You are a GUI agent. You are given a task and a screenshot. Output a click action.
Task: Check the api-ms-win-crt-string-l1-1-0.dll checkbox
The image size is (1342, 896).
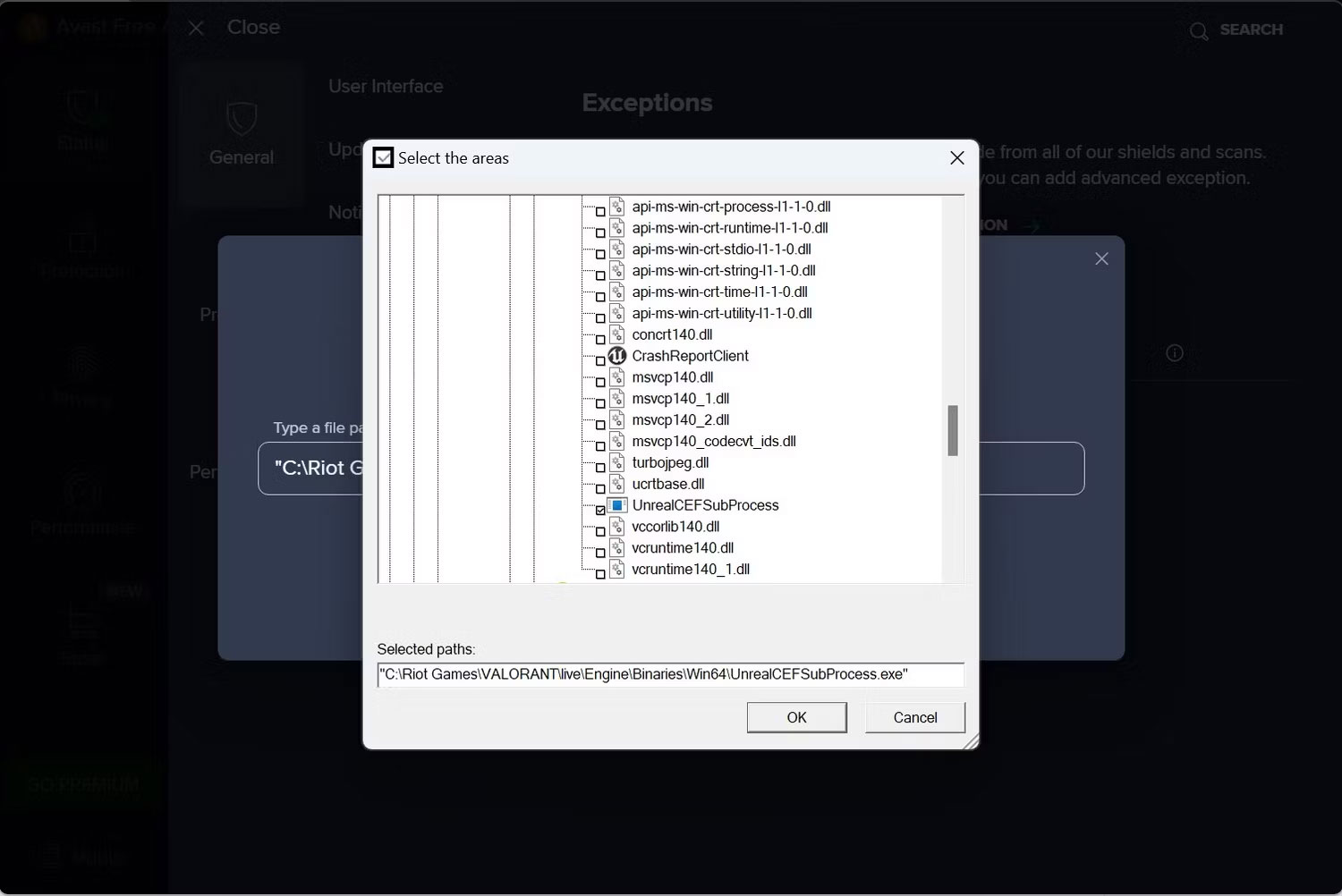[600, 275]
